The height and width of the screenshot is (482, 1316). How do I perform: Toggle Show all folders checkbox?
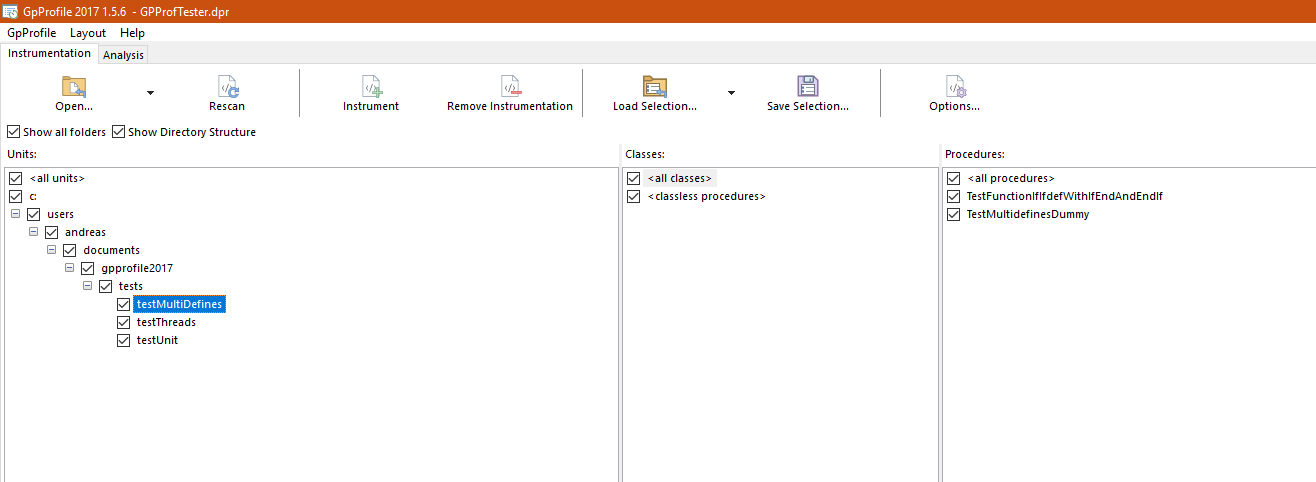pos(14,132)
